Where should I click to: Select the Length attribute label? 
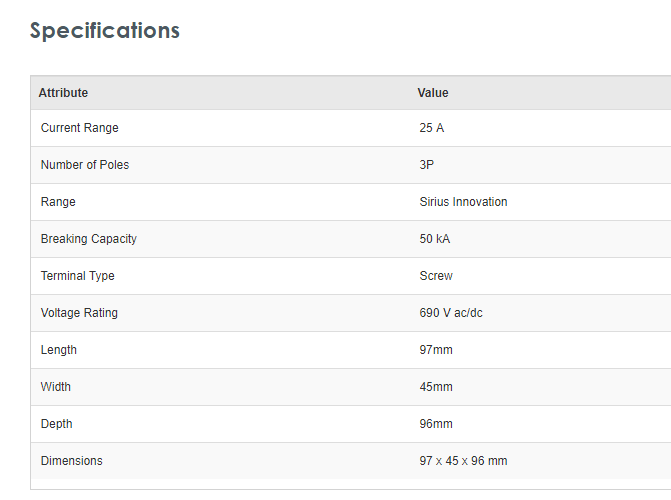[x=58, y=350]
